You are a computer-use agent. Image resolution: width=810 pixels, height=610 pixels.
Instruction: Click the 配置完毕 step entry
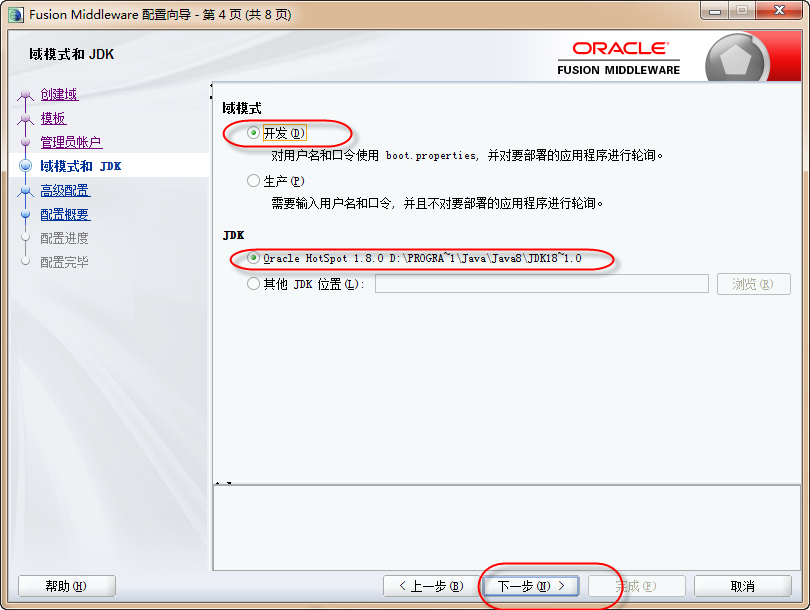(x=65, y=262)
